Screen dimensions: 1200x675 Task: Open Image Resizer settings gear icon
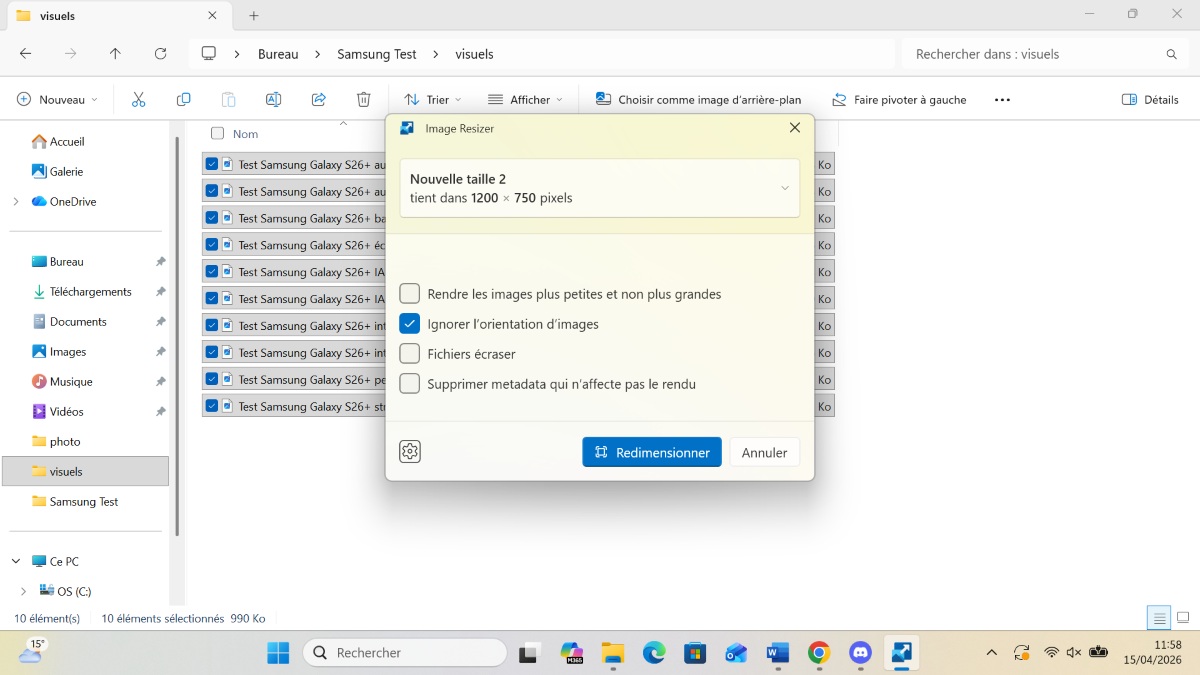410,452
